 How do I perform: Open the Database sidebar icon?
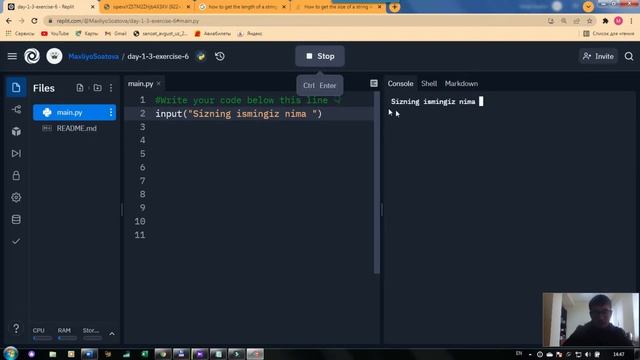click(x=16, y=219)
